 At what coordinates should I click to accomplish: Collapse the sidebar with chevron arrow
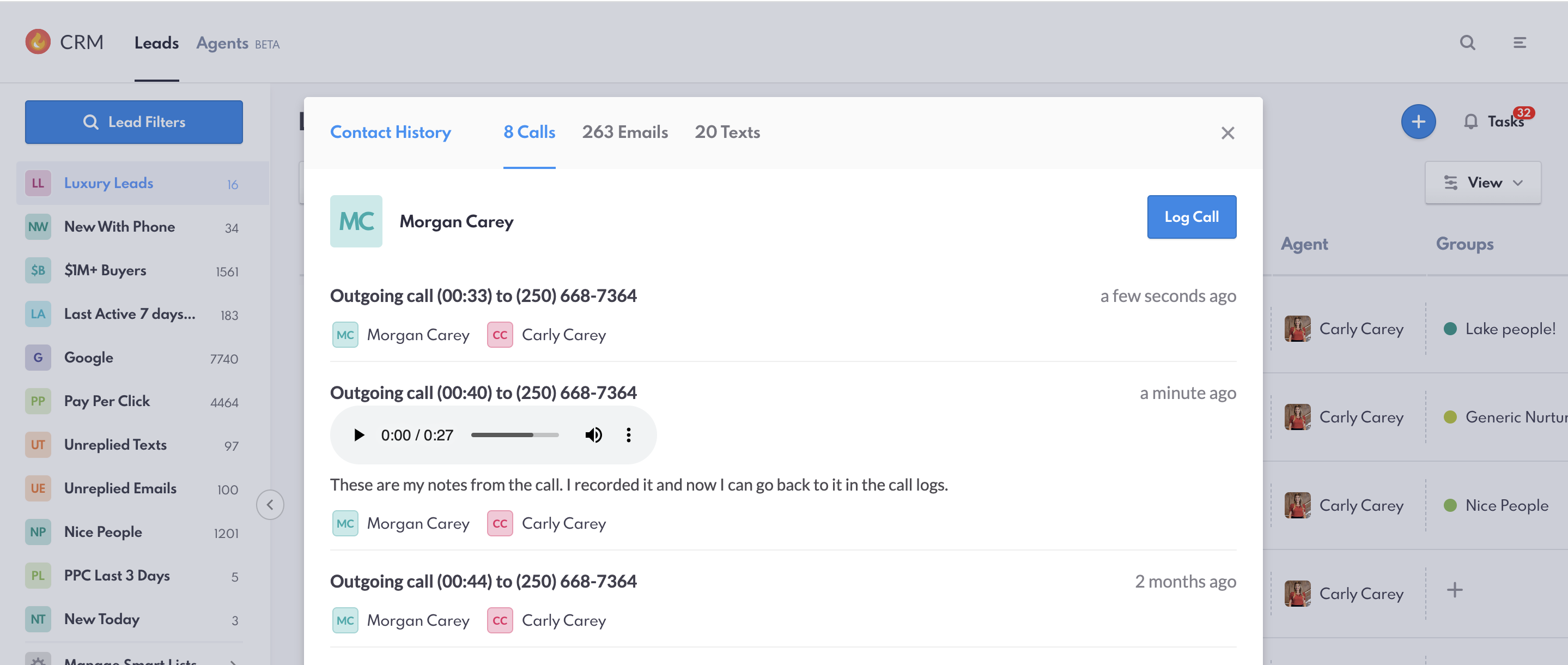270,505
